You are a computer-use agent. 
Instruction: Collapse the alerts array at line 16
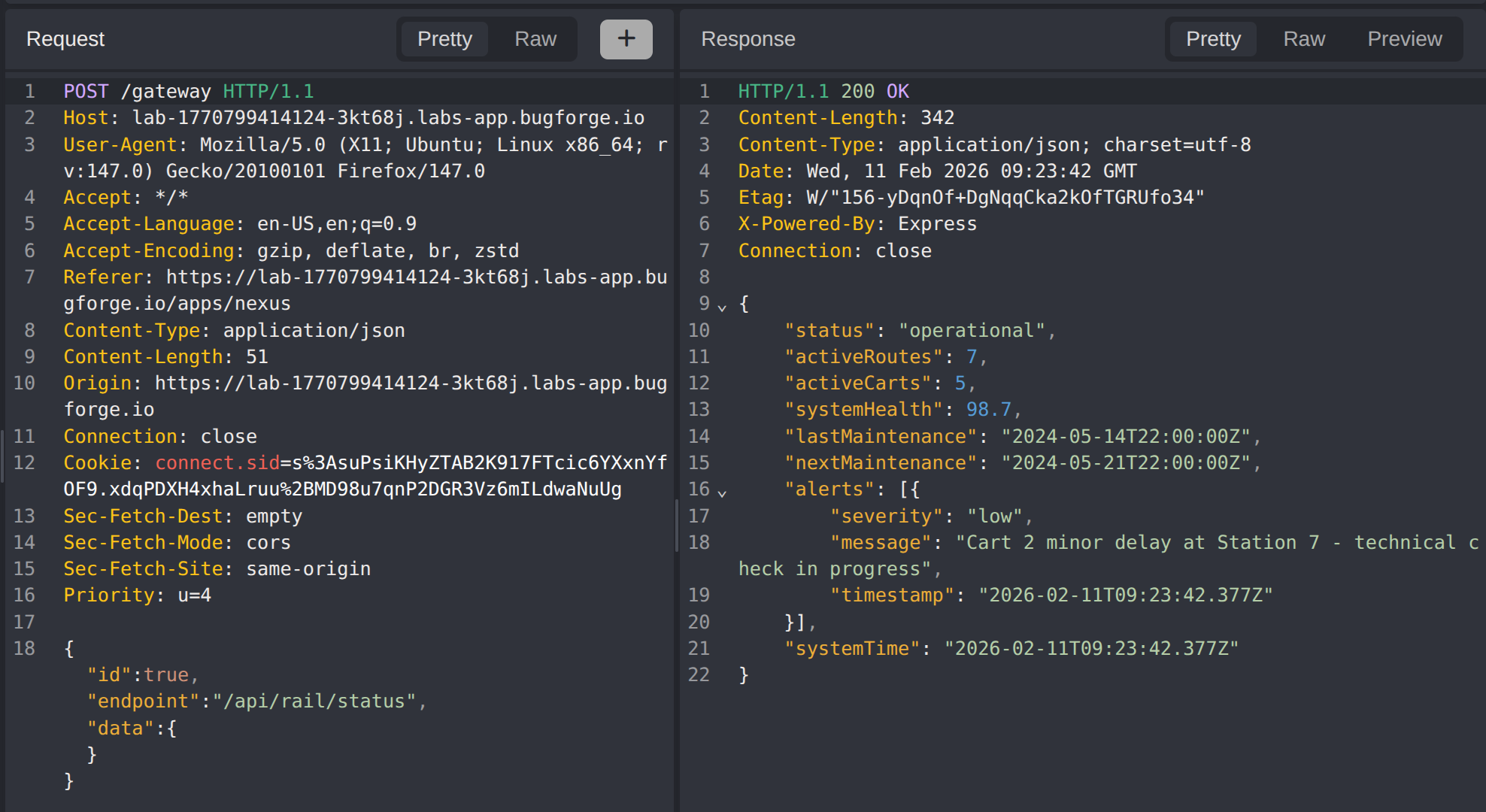pyautogui.click(x=722, y=492)
